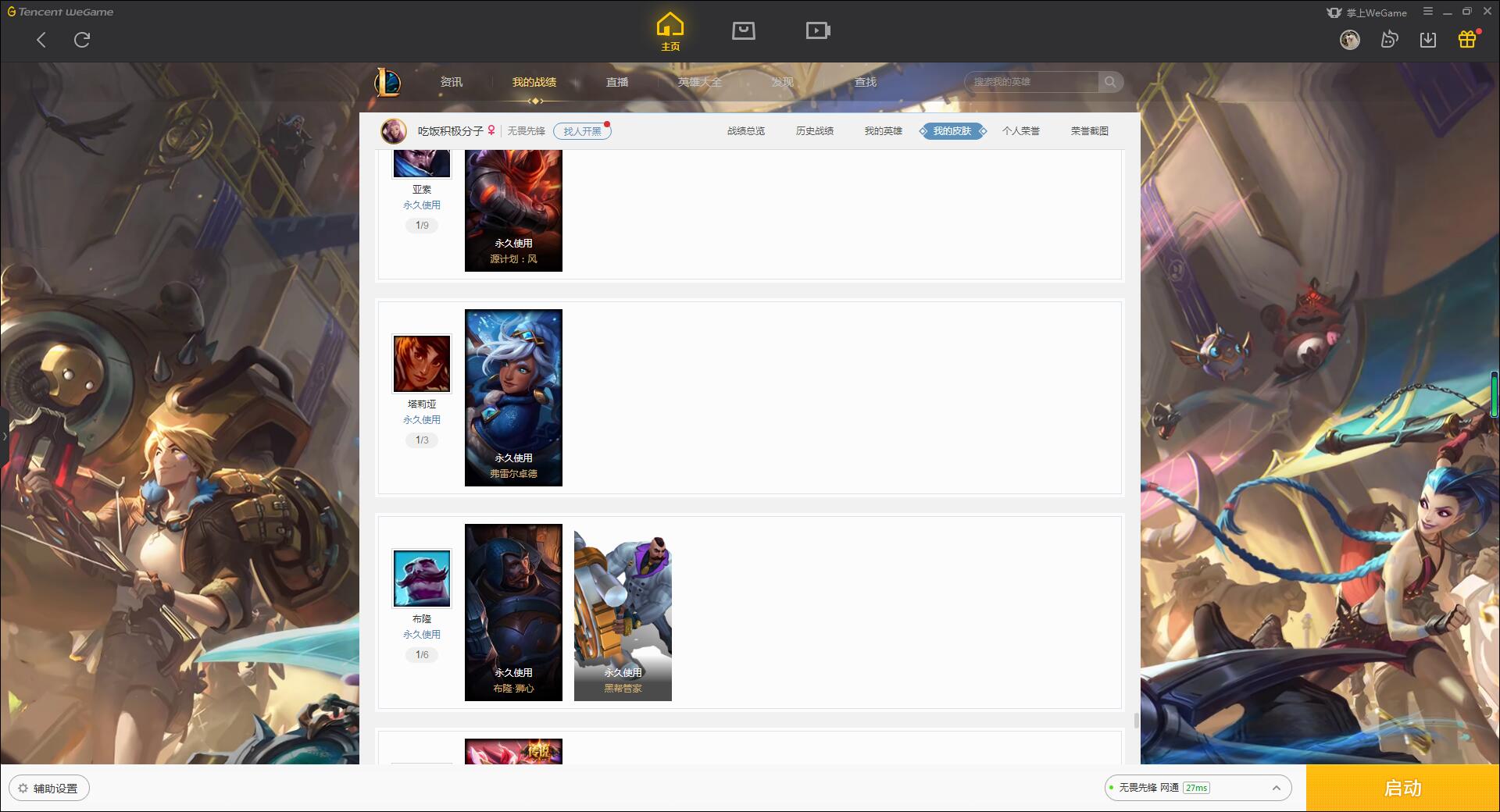The height and width of the screenshot is (812, 1500).
Task: Click the 1/3 skin count badge
Action: 422,440
